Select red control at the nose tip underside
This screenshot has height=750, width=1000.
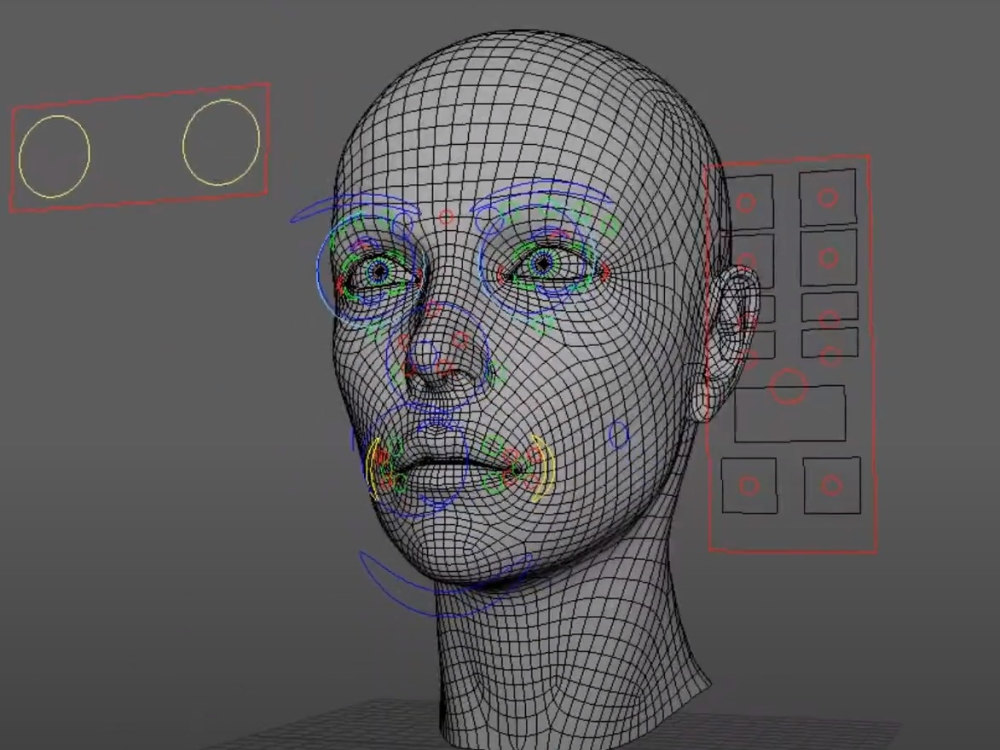[x=443, y=367]
